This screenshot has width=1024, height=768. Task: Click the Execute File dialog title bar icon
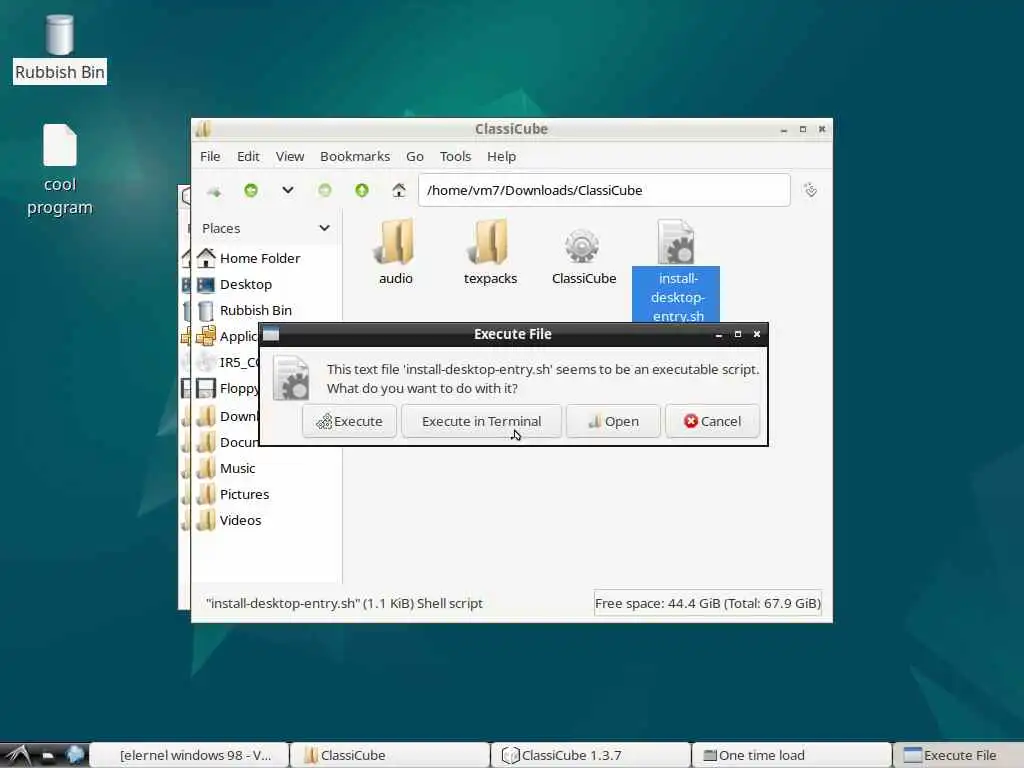click(271, 334)
